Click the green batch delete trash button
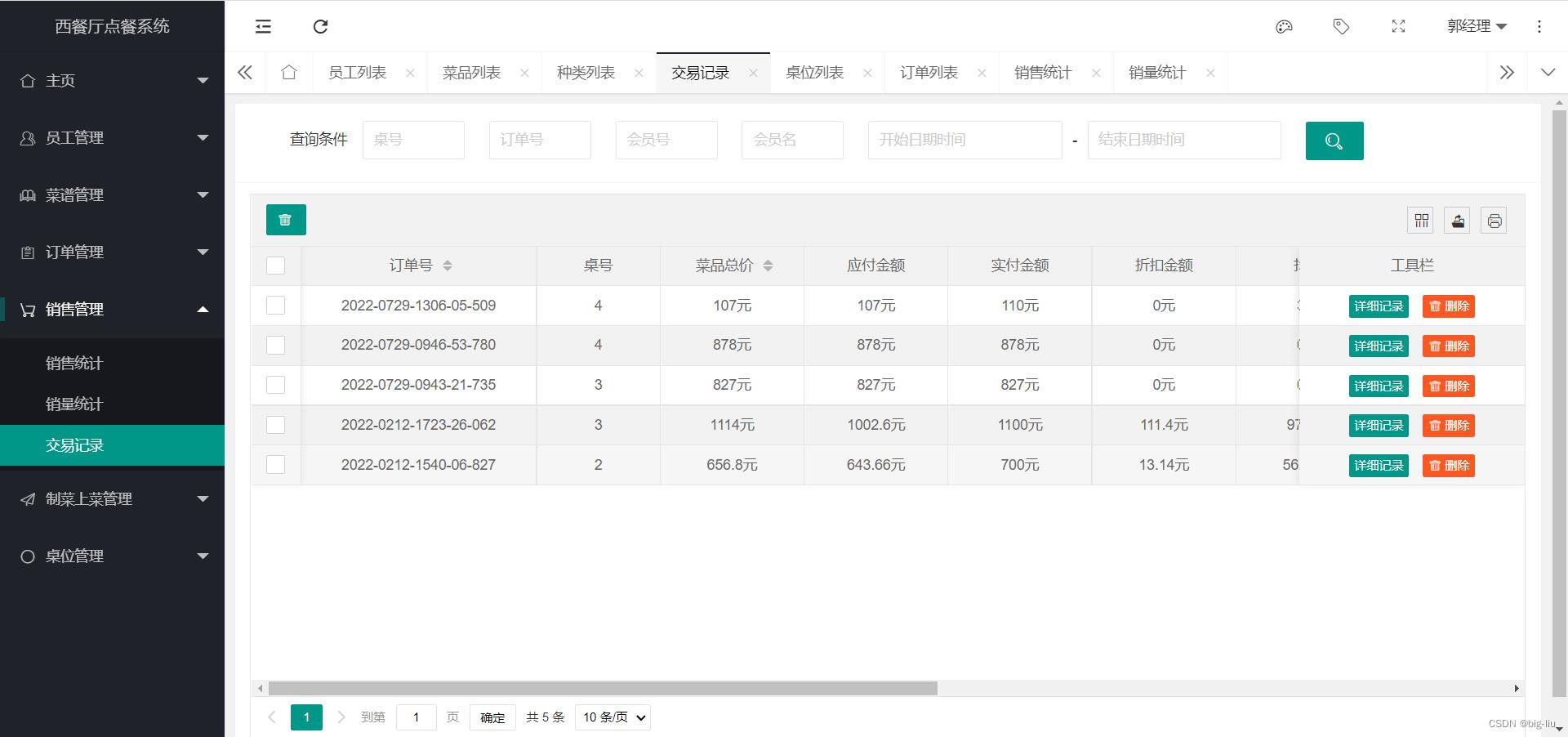 click(x=286, y=220)
